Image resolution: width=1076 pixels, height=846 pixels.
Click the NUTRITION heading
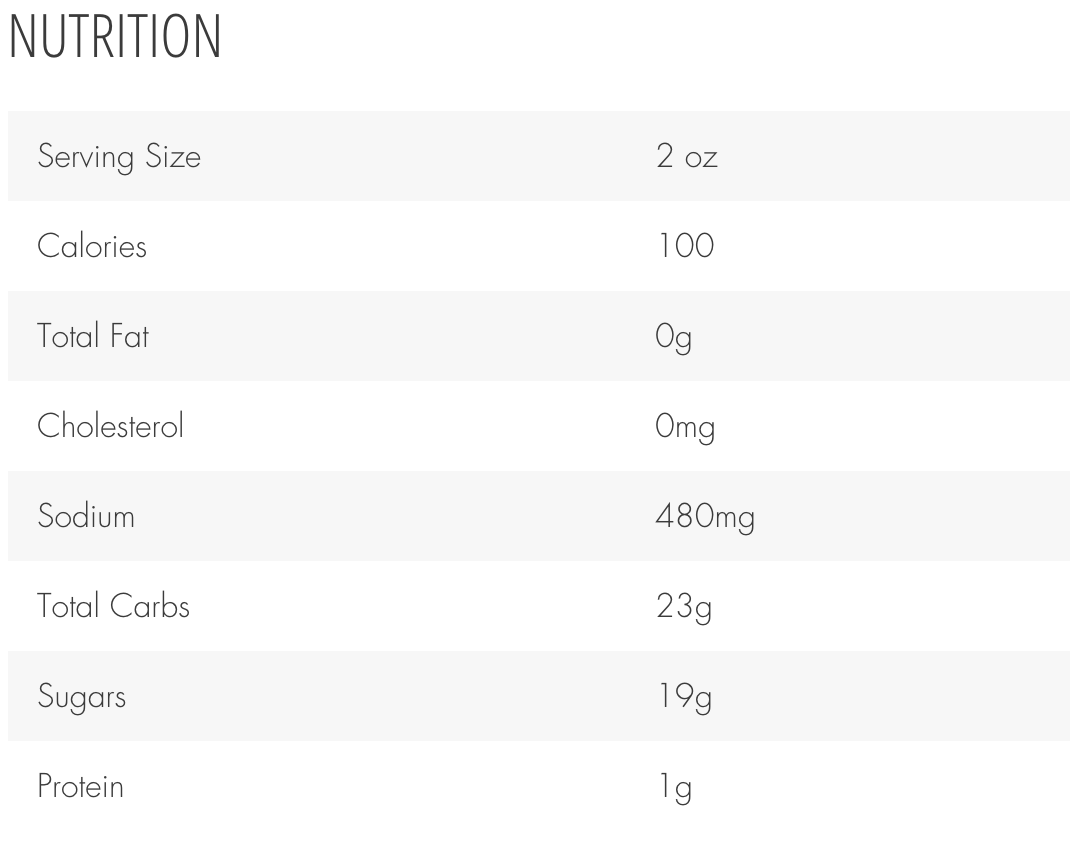[x=115, y=36]
